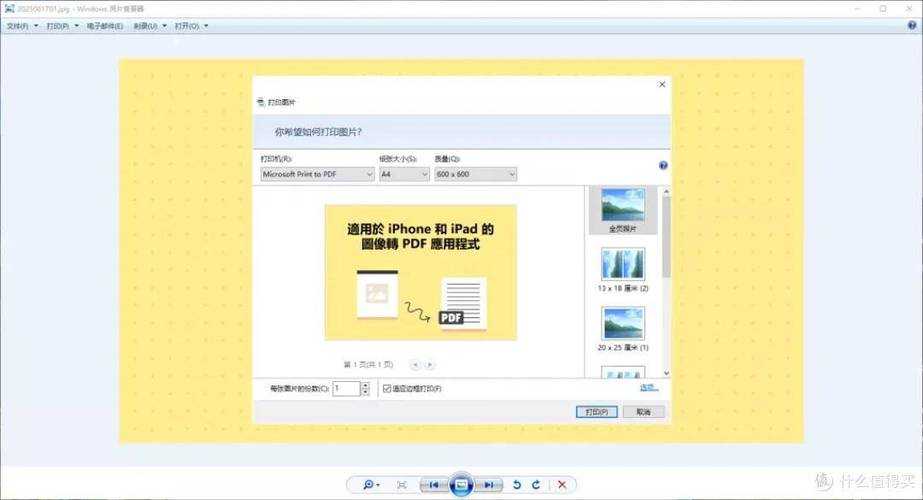Go to next print preview page

pos(429,365)
